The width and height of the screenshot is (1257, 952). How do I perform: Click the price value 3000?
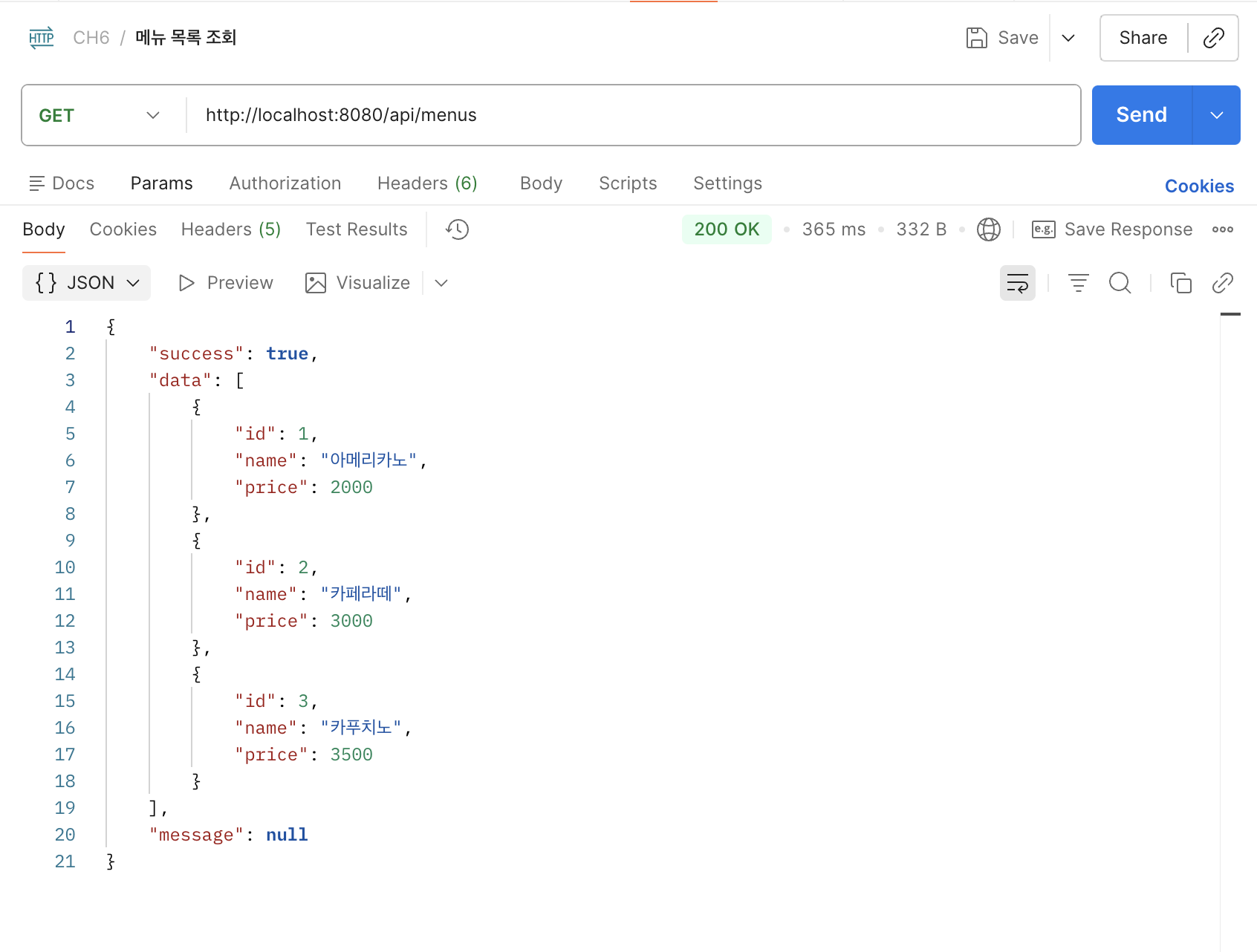point(351,621)
